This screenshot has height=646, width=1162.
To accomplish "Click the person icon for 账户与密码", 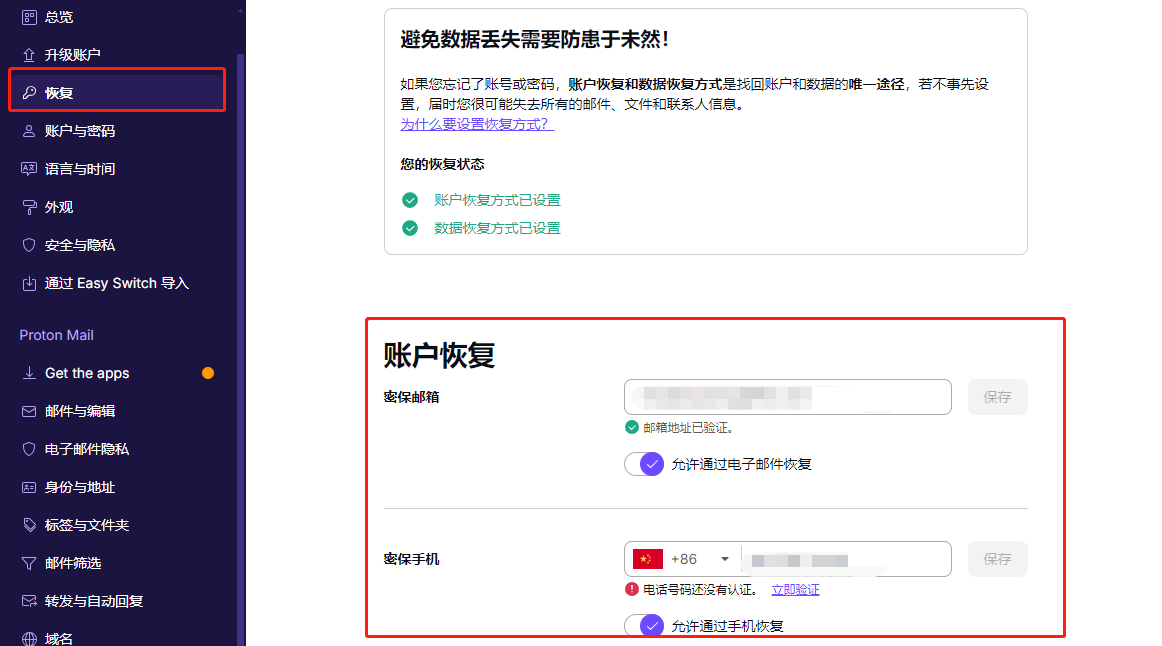I will tap(29, 131).
